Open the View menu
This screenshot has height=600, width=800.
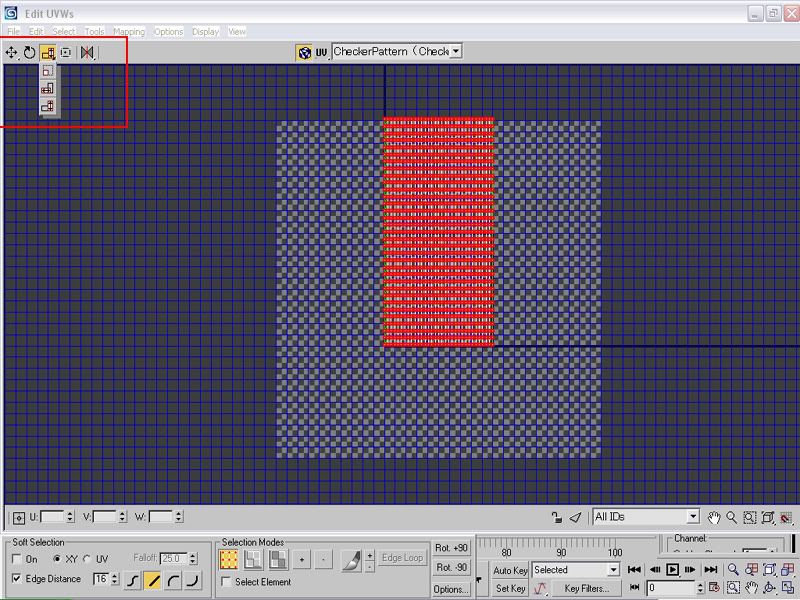237,32
